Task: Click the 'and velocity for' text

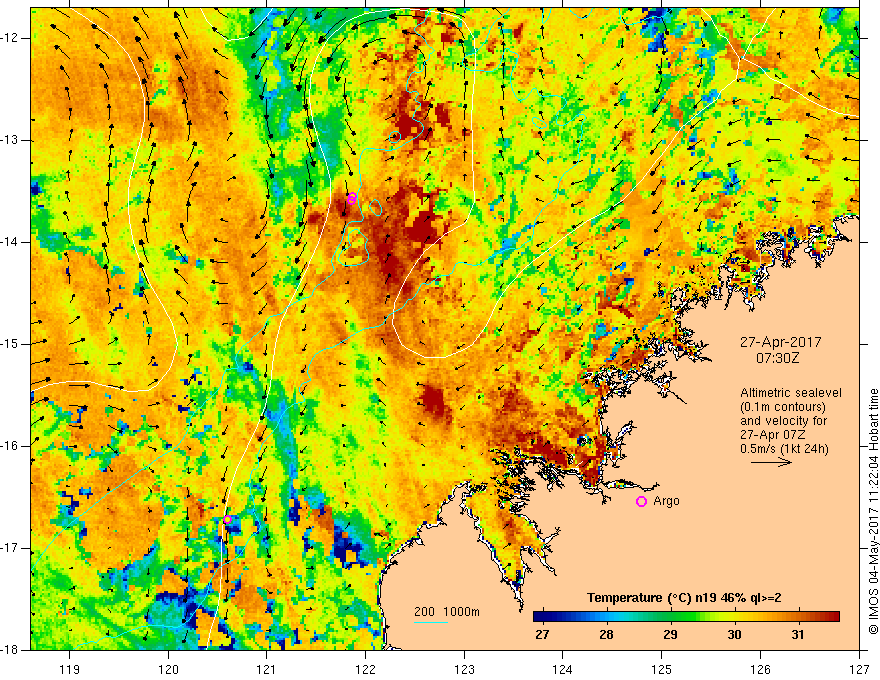Action: pos(783,421)
